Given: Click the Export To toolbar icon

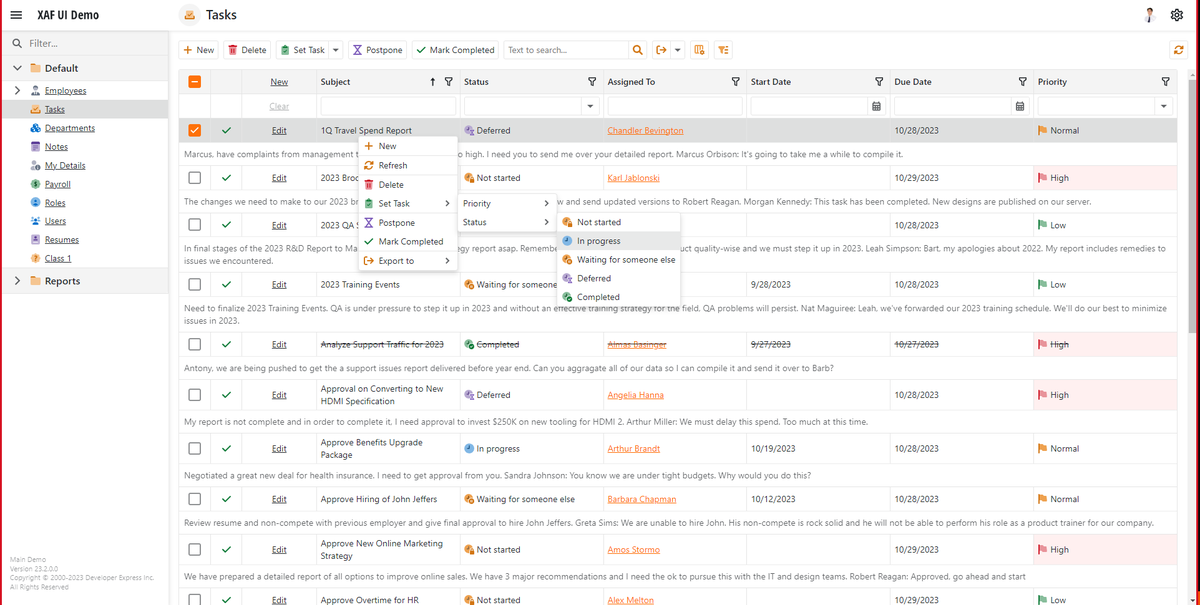Looking at the screenshot, I should 661,50.
